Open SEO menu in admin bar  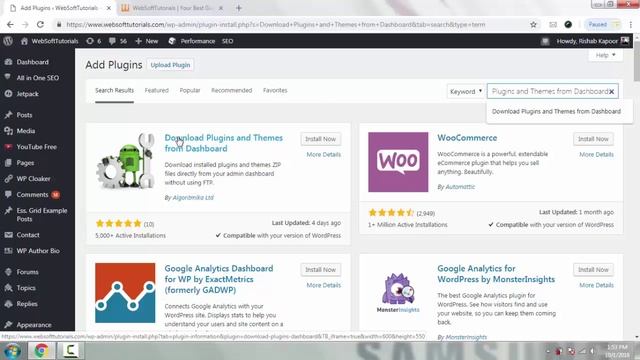coord(227,41)
